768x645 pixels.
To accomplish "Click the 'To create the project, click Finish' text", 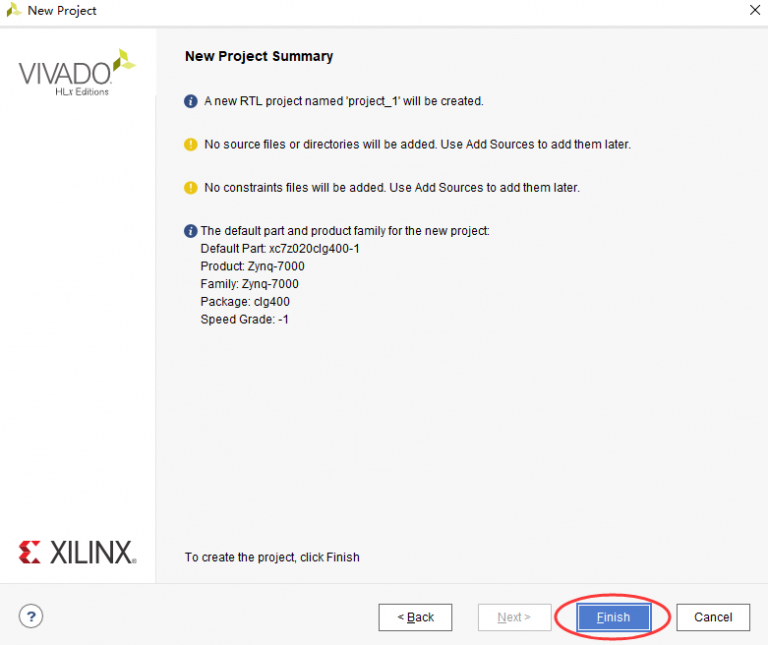I will (x=272, y=557).
